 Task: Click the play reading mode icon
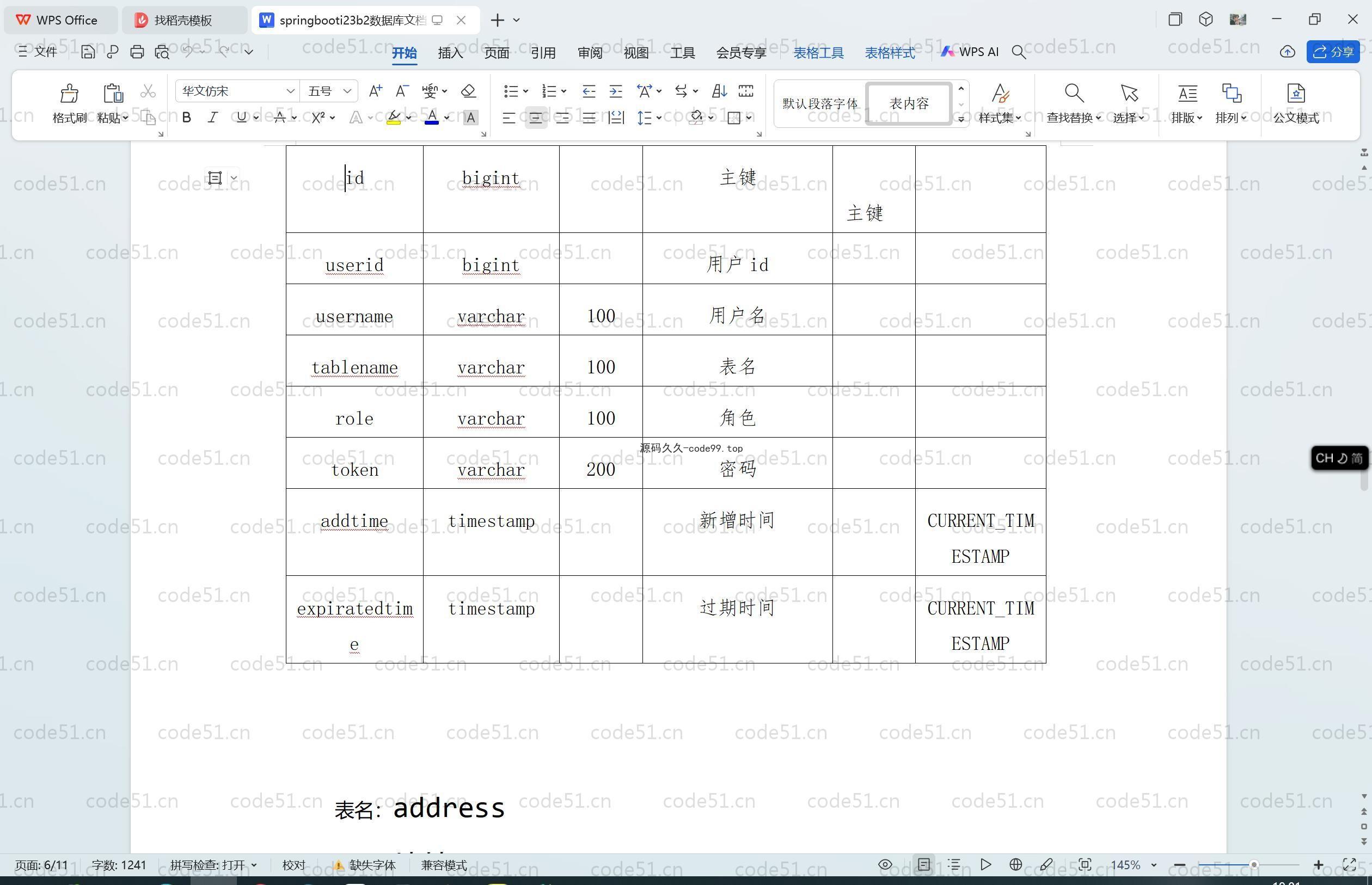(985, 864)
